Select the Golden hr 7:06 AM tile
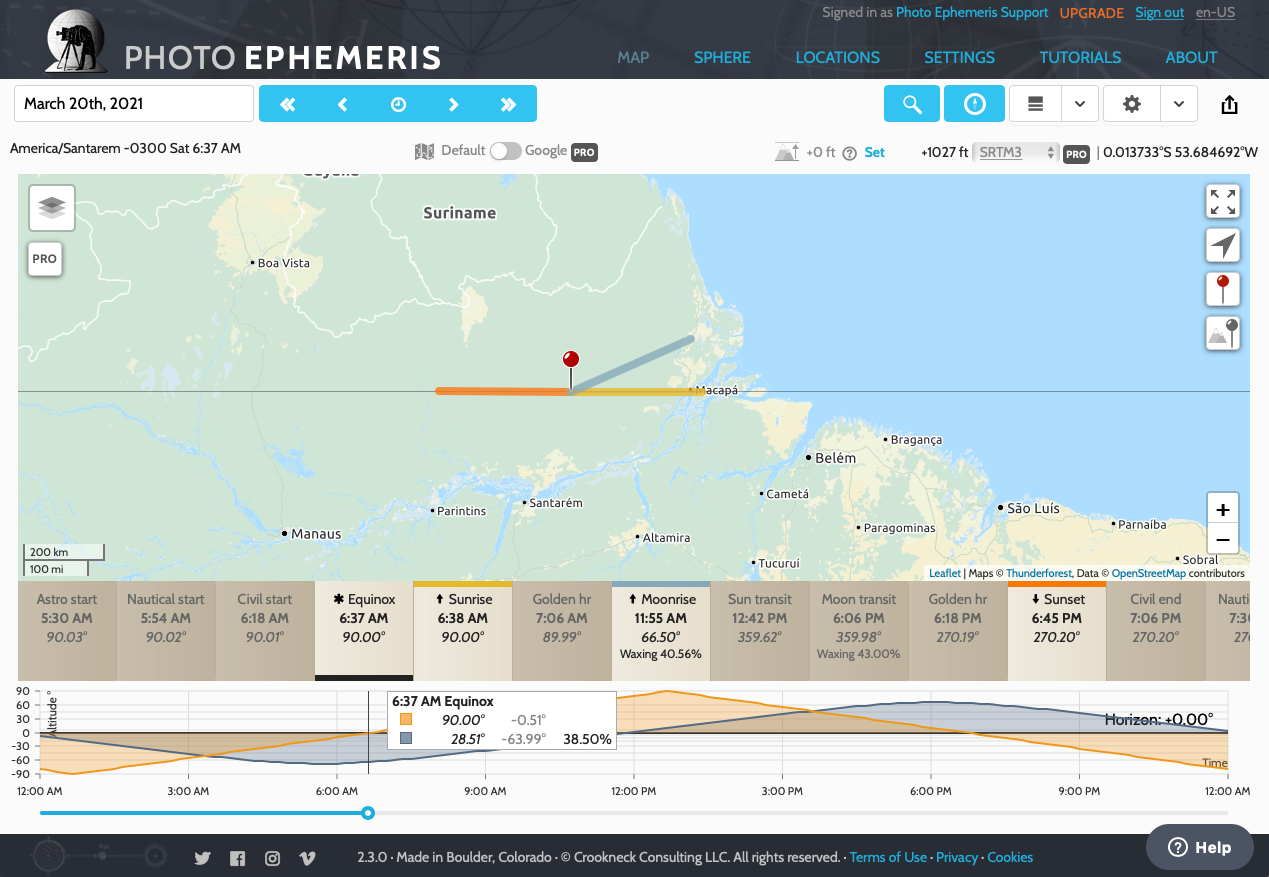 [562, 632]
